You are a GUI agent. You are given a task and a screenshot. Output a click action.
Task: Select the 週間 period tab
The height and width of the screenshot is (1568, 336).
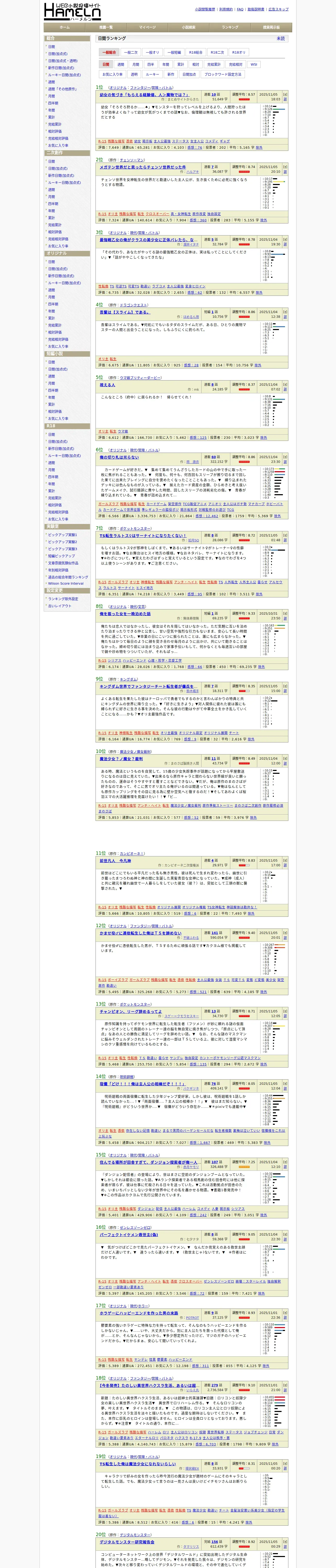(121, 64)
